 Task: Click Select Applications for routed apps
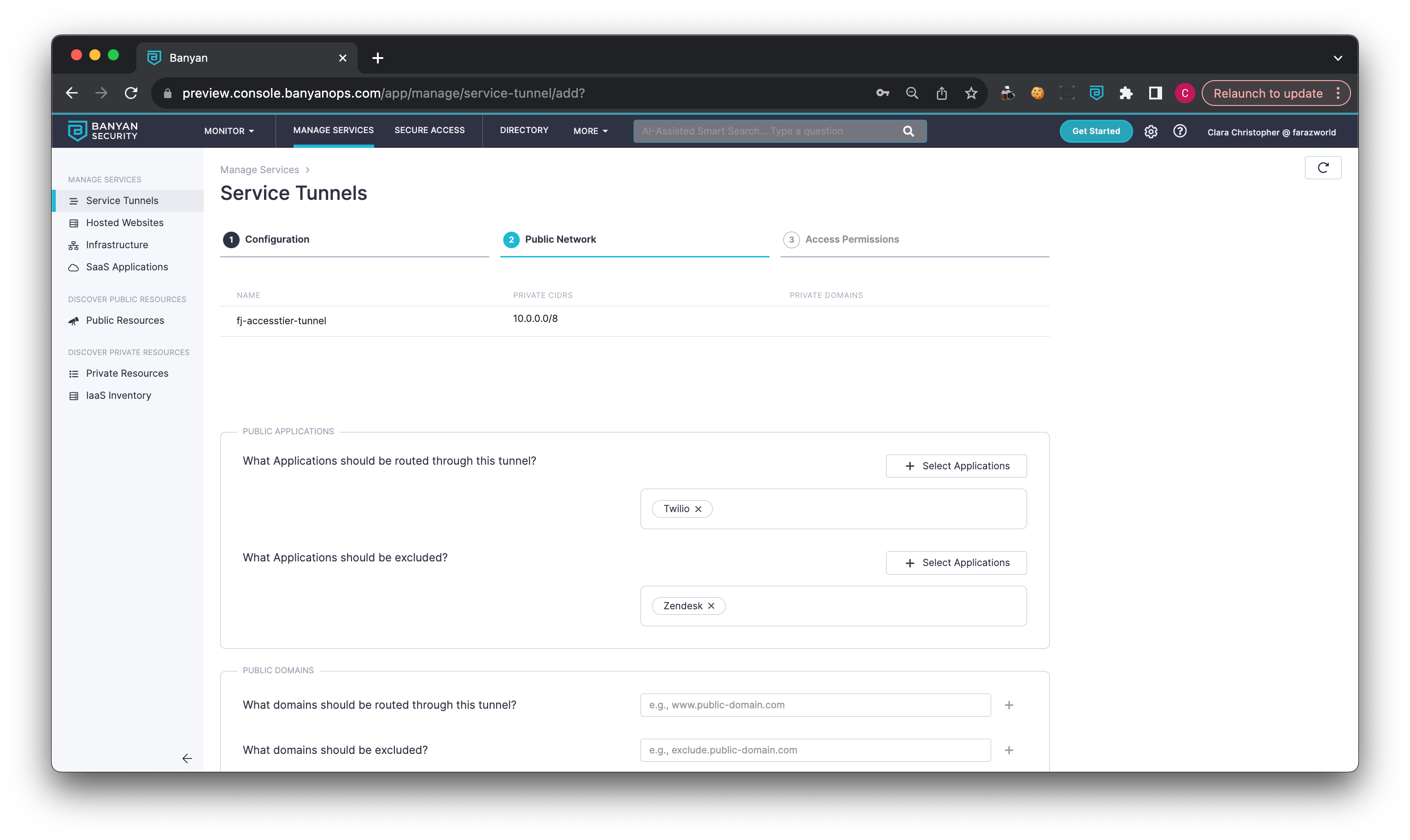pos(956,466)
